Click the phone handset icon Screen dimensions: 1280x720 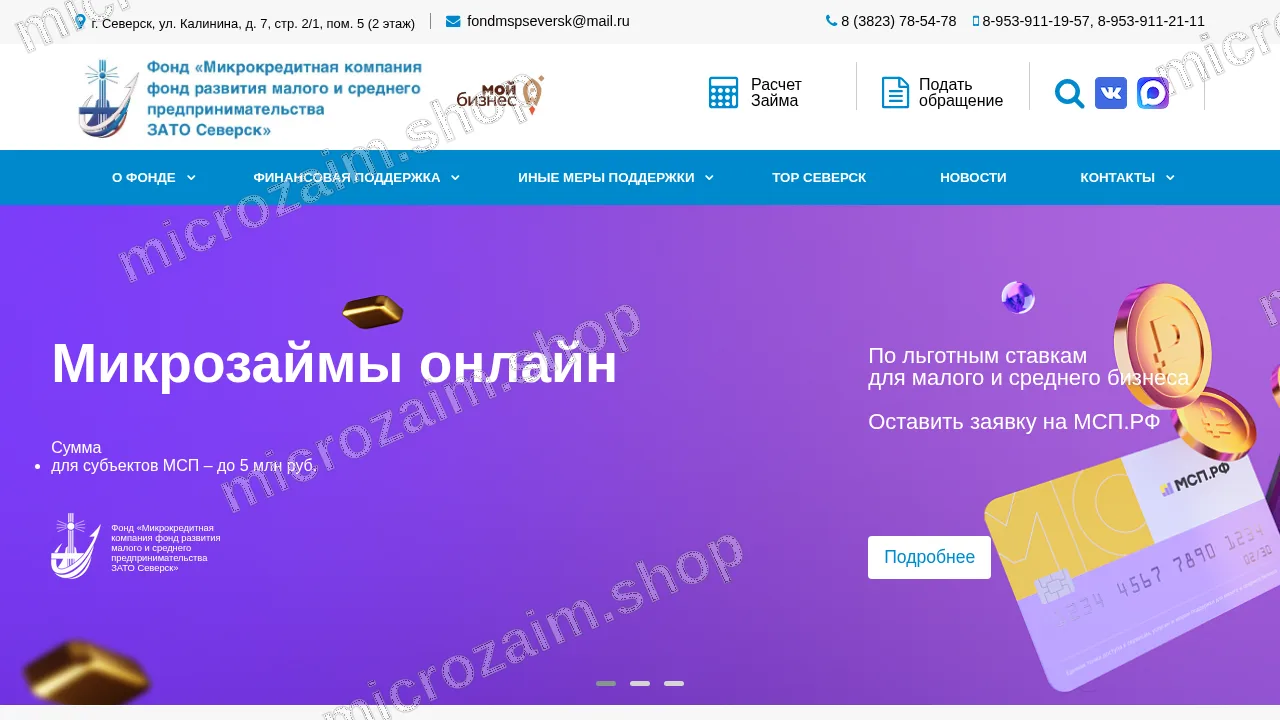[x=831, y=20]
